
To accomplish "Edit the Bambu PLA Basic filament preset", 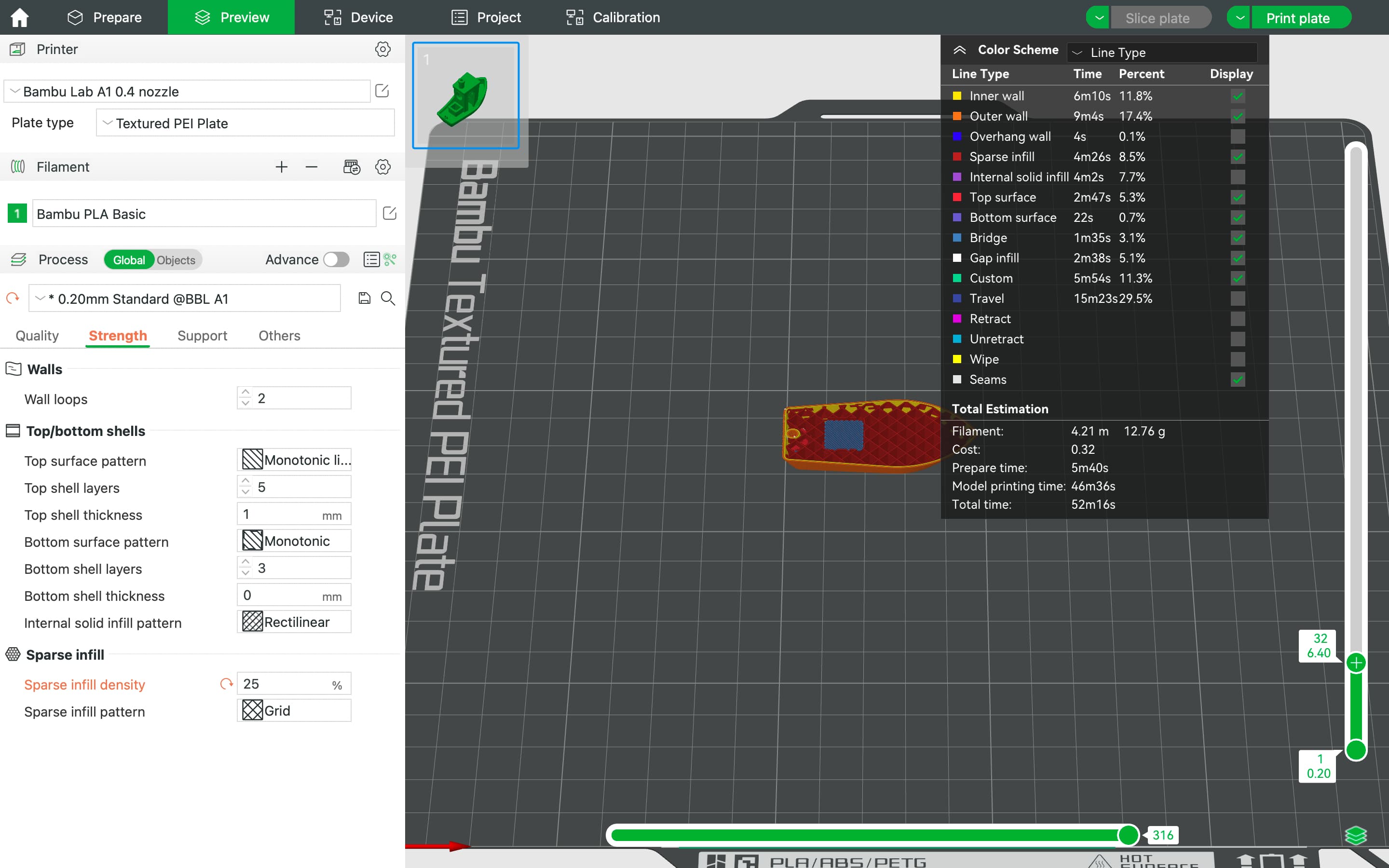I will [x=390, y=214].
